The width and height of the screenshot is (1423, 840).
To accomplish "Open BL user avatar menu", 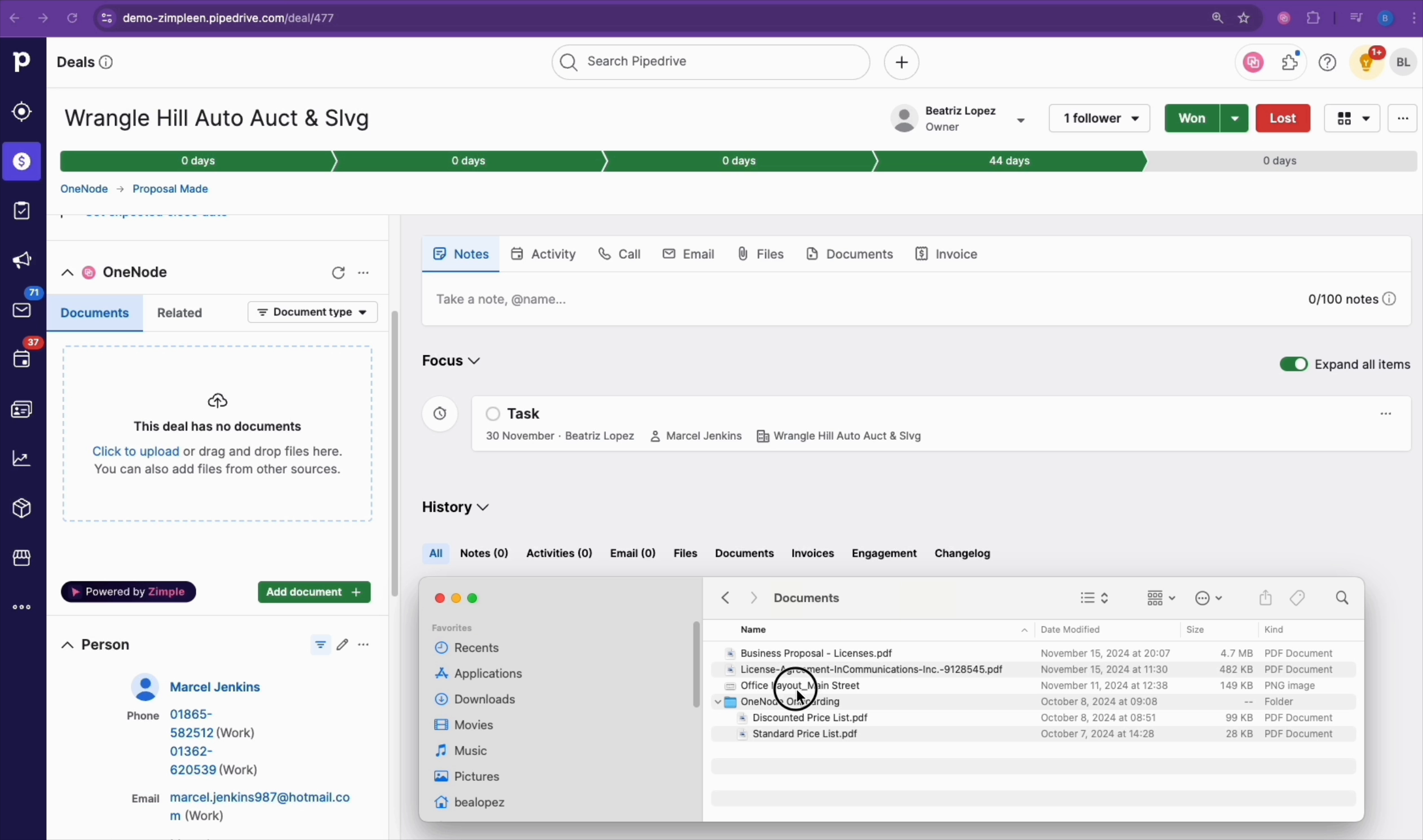I will click(1403, 62).
